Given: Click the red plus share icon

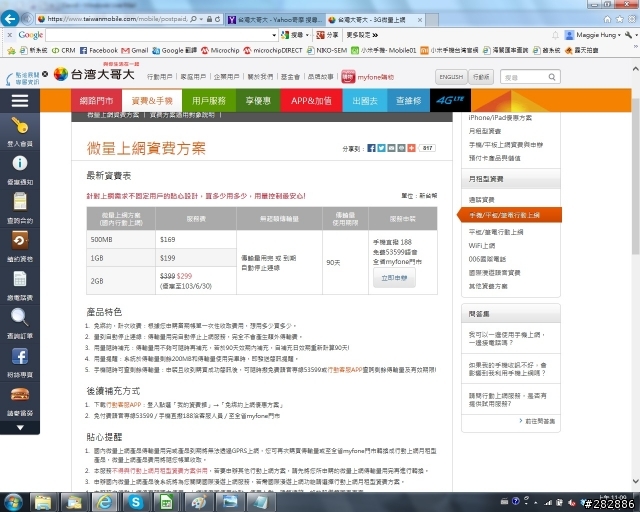Looking at the screenshot, I should tap(411, 148).
